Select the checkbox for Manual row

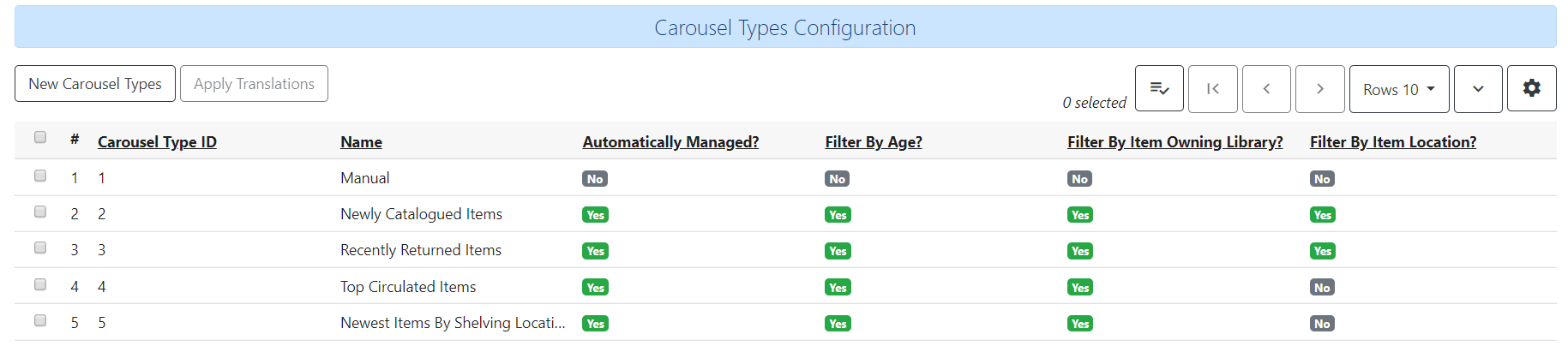coord(40,176)
